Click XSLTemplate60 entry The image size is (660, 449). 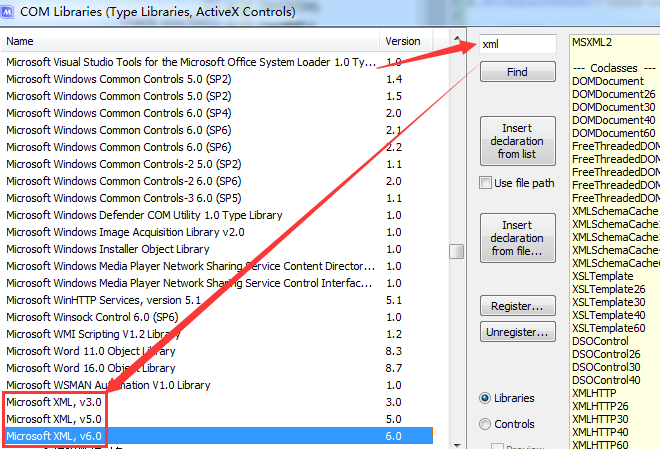(609, 328)
